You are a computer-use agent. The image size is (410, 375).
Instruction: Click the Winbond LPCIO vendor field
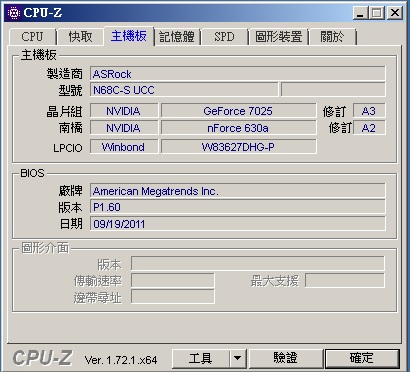[124, 147]
